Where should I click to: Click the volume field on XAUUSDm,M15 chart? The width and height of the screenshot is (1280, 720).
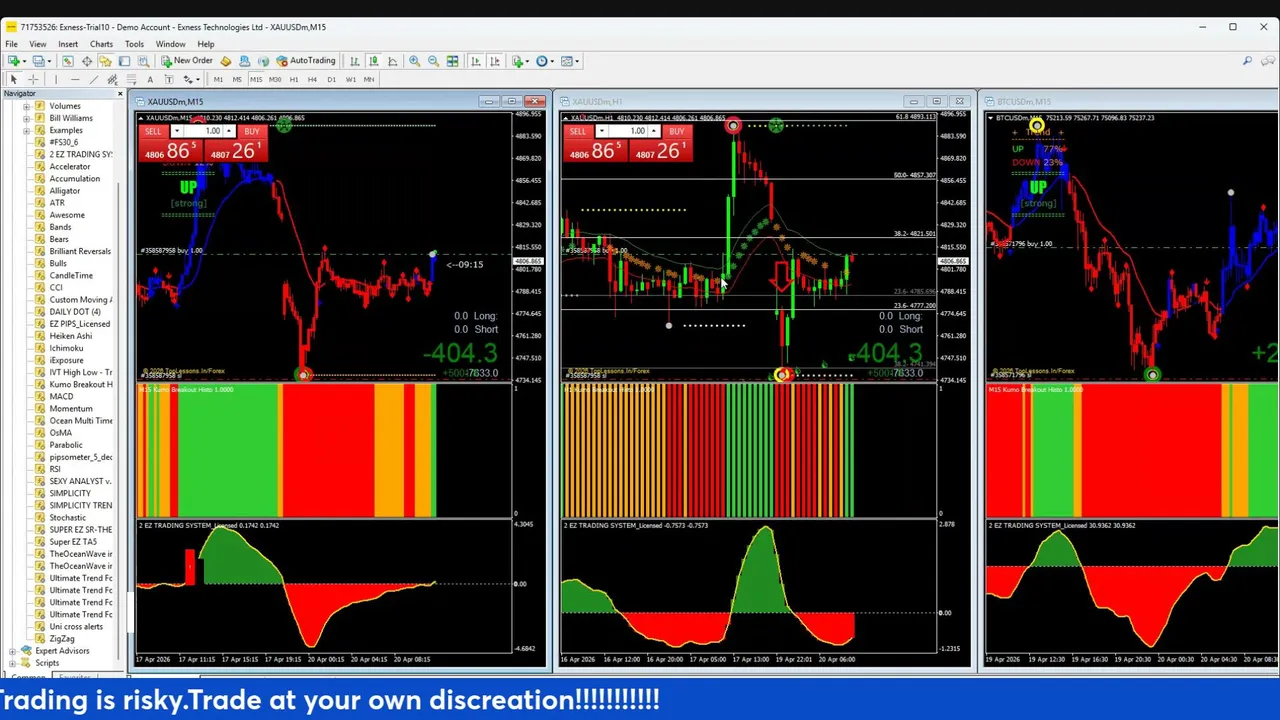click(204, 132)
